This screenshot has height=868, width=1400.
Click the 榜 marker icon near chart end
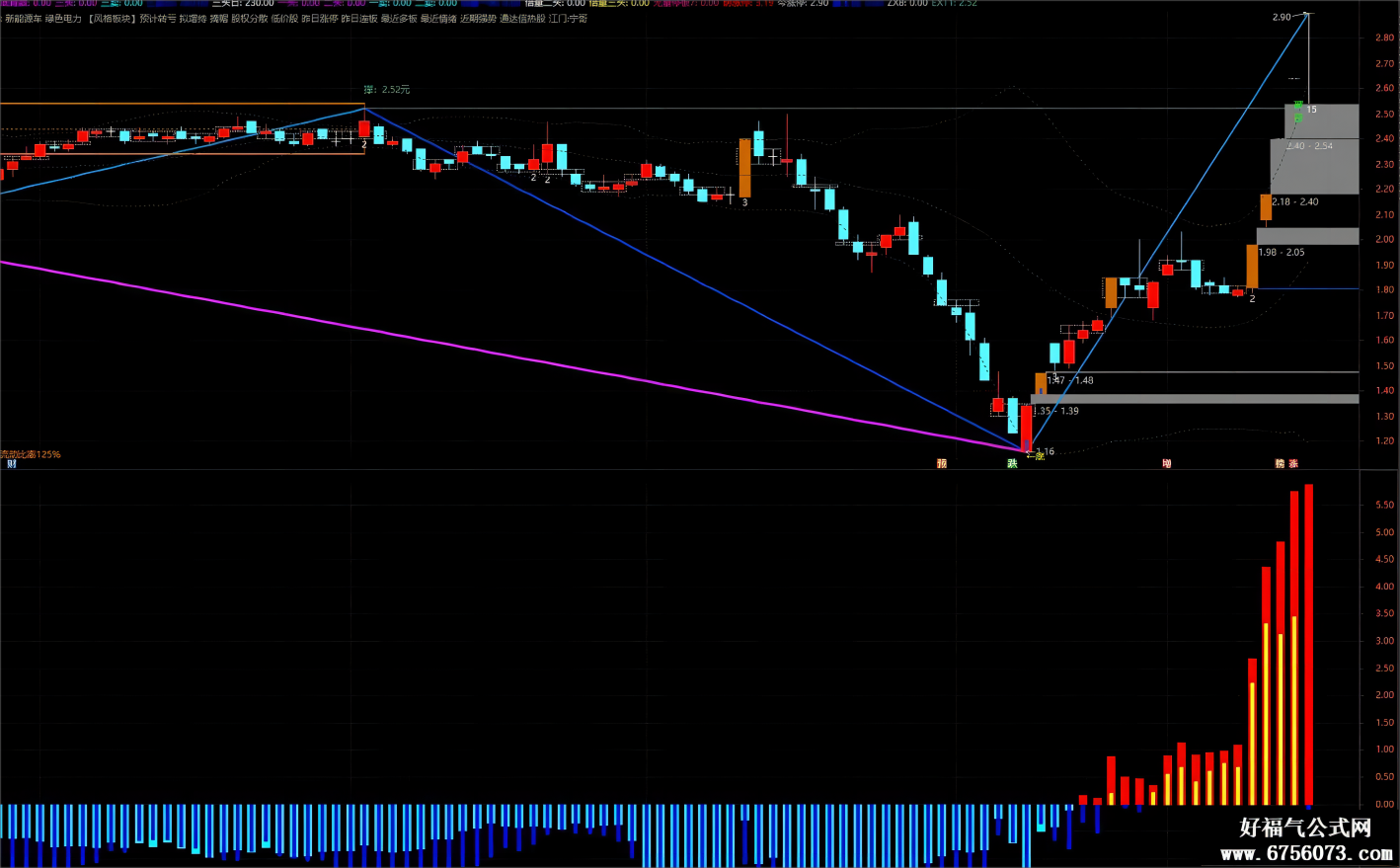[x=1280, y=463]
